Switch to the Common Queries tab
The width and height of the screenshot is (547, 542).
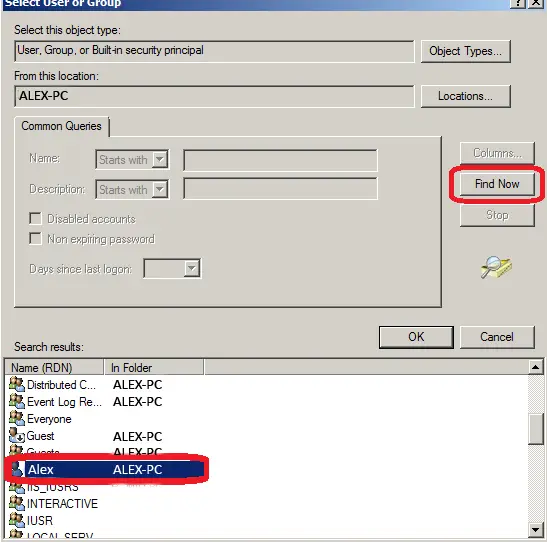coord(61,126)
